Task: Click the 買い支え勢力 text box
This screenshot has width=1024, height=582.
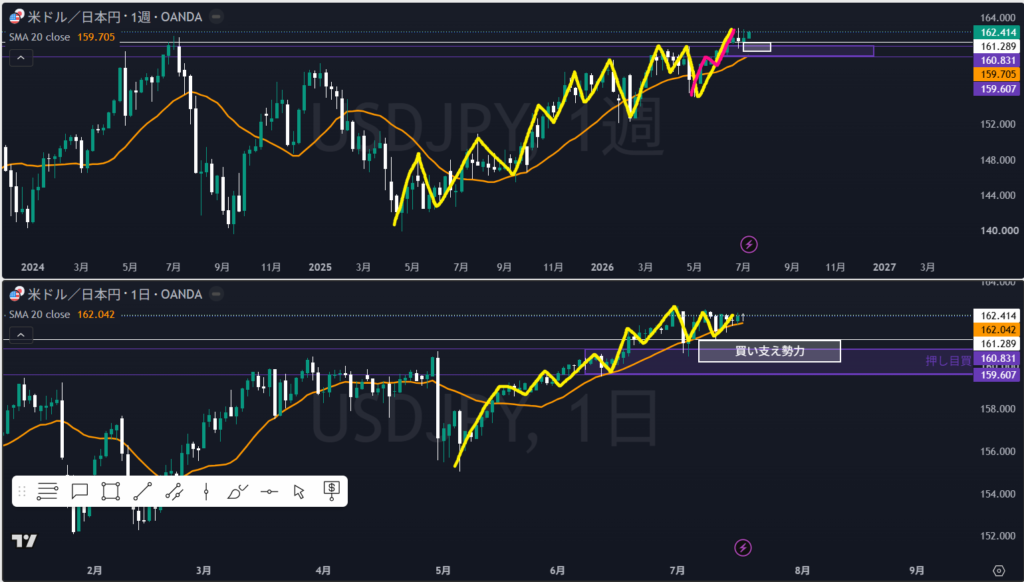Action: click(769, 351)
